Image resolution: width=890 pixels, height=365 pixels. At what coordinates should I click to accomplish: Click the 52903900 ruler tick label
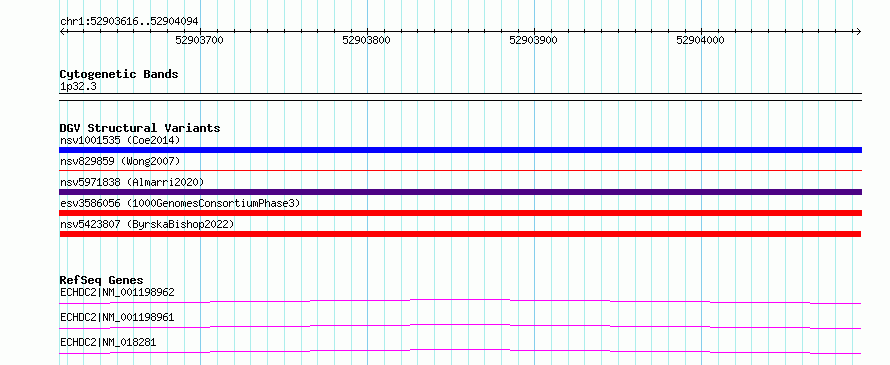pyautogui.click(x=534, y=40)
